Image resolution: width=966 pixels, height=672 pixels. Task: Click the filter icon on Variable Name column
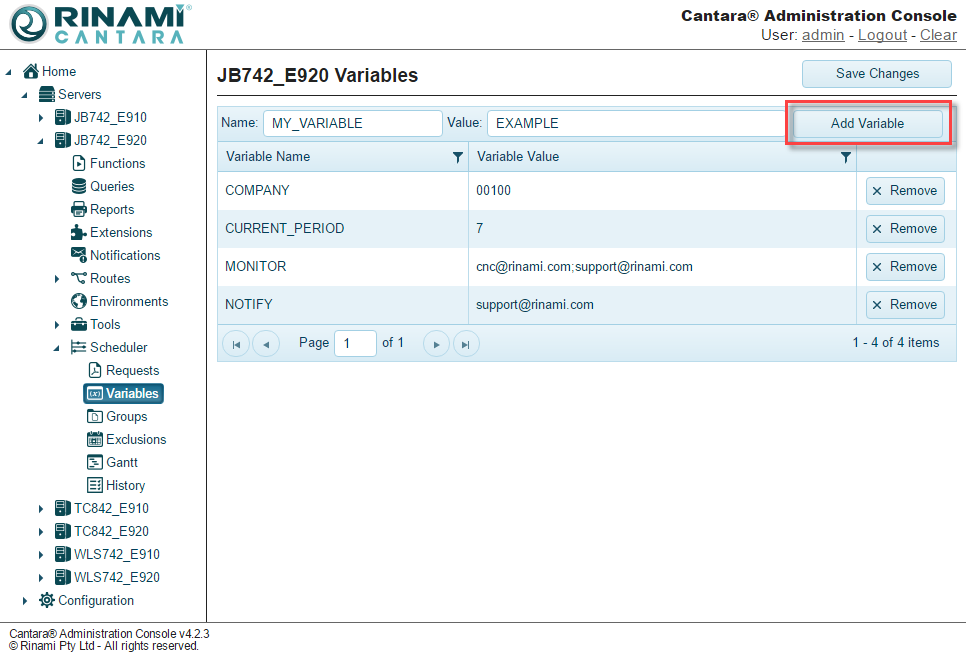coord(458,157)
